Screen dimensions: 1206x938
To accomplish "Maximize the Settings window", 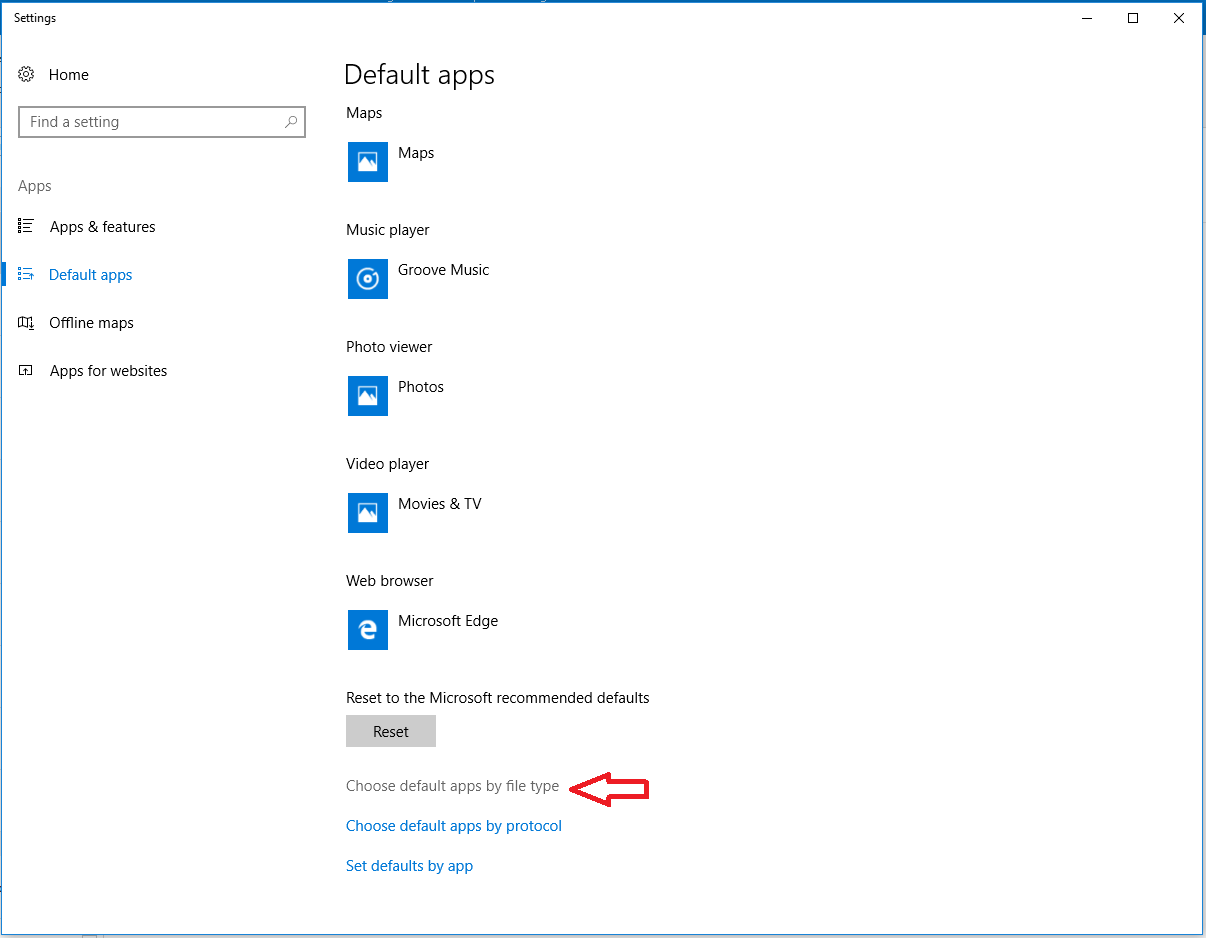I will pyautogui.click(x=1133, y=18).
